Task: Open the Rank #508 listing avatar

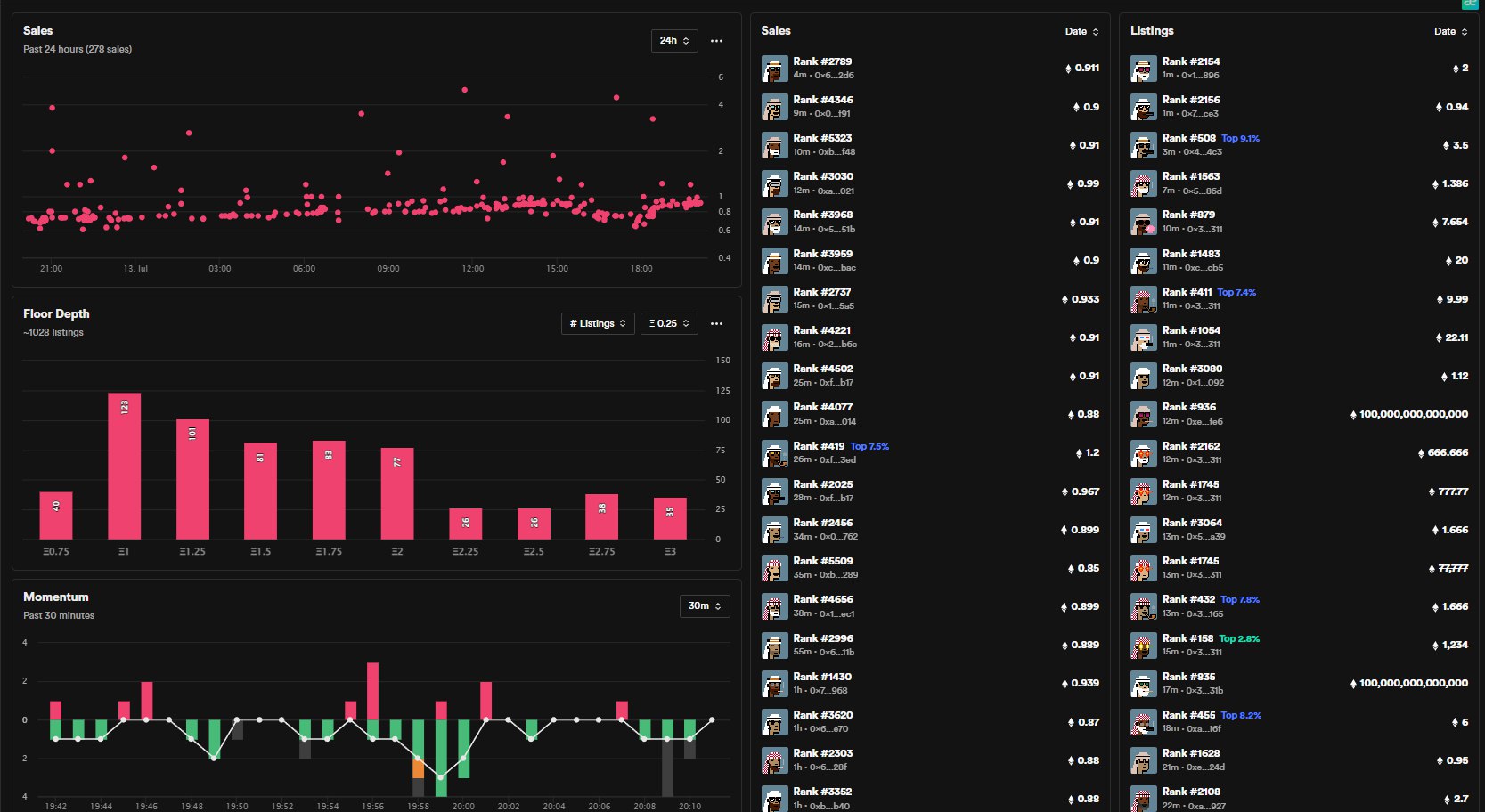Action: pyautogui.click(x=1144, y=145)
